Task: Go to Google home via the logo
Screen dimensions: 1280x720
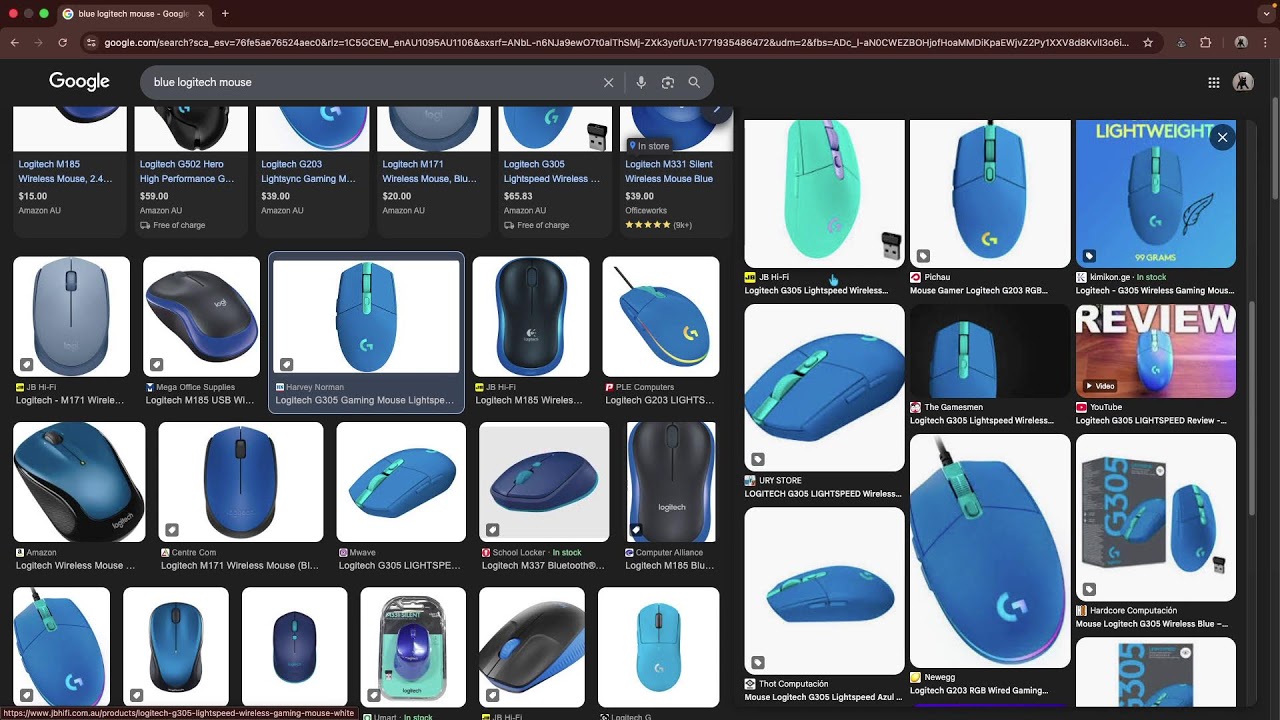Action: [79, 82]
